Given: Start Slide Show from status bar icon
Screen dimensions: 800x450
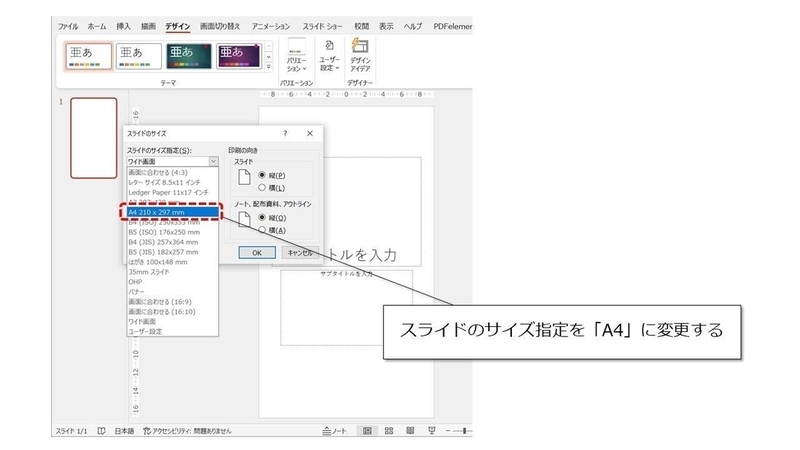Looking at the screenshot, I should point(432,431).
